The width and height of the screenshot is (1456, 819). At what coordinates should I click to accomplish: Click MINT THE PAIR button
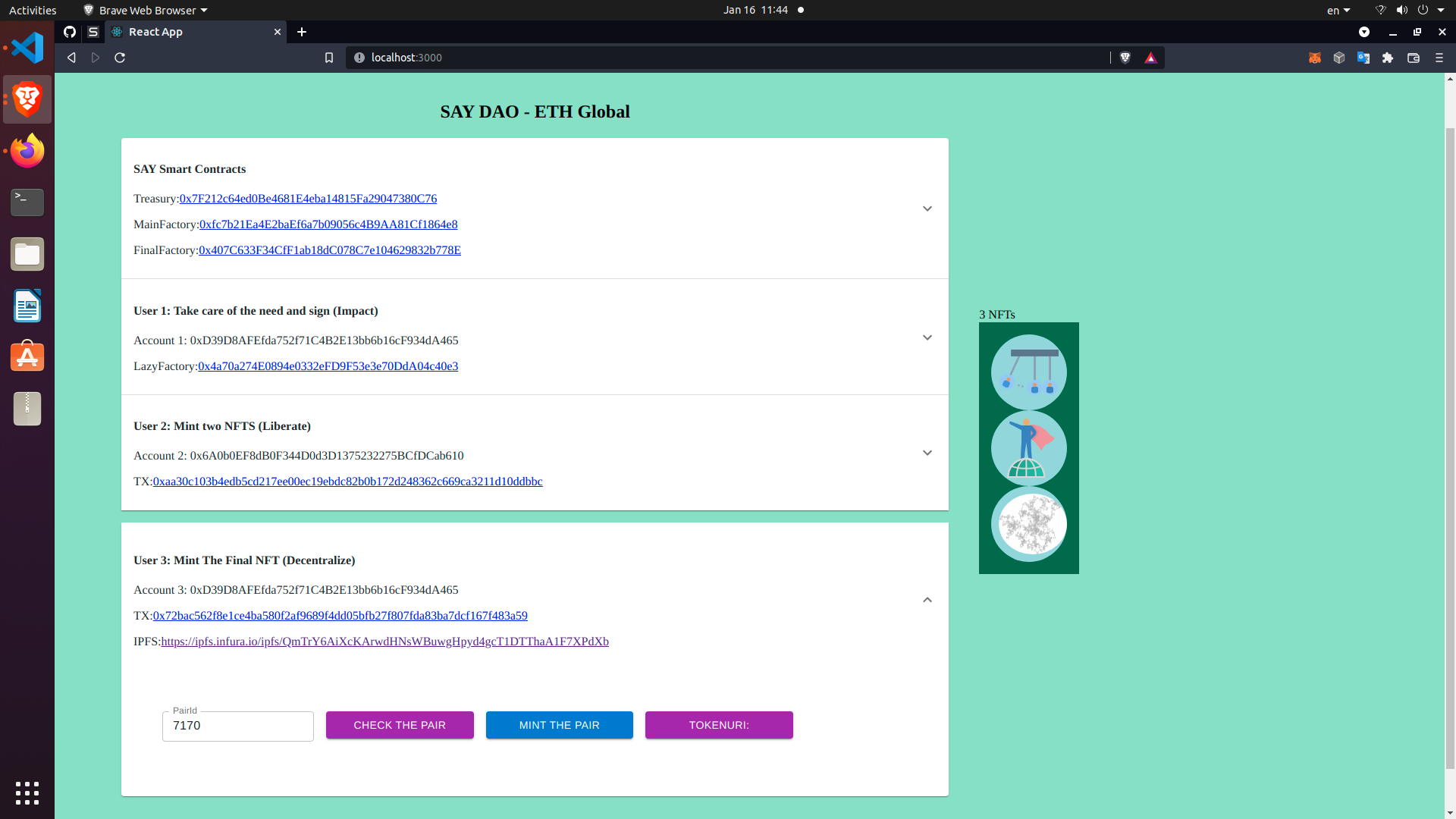click(559, 724)
